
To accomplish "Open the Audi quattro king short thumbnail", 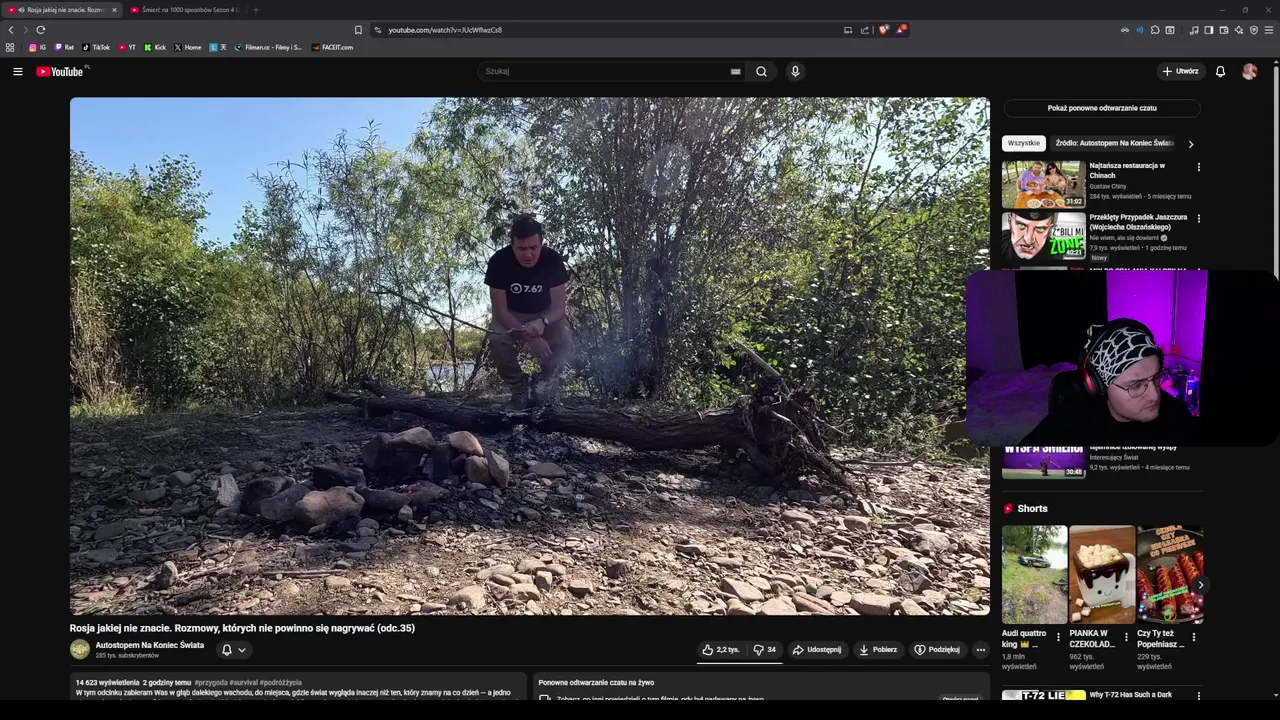I will pos(1034,575).
